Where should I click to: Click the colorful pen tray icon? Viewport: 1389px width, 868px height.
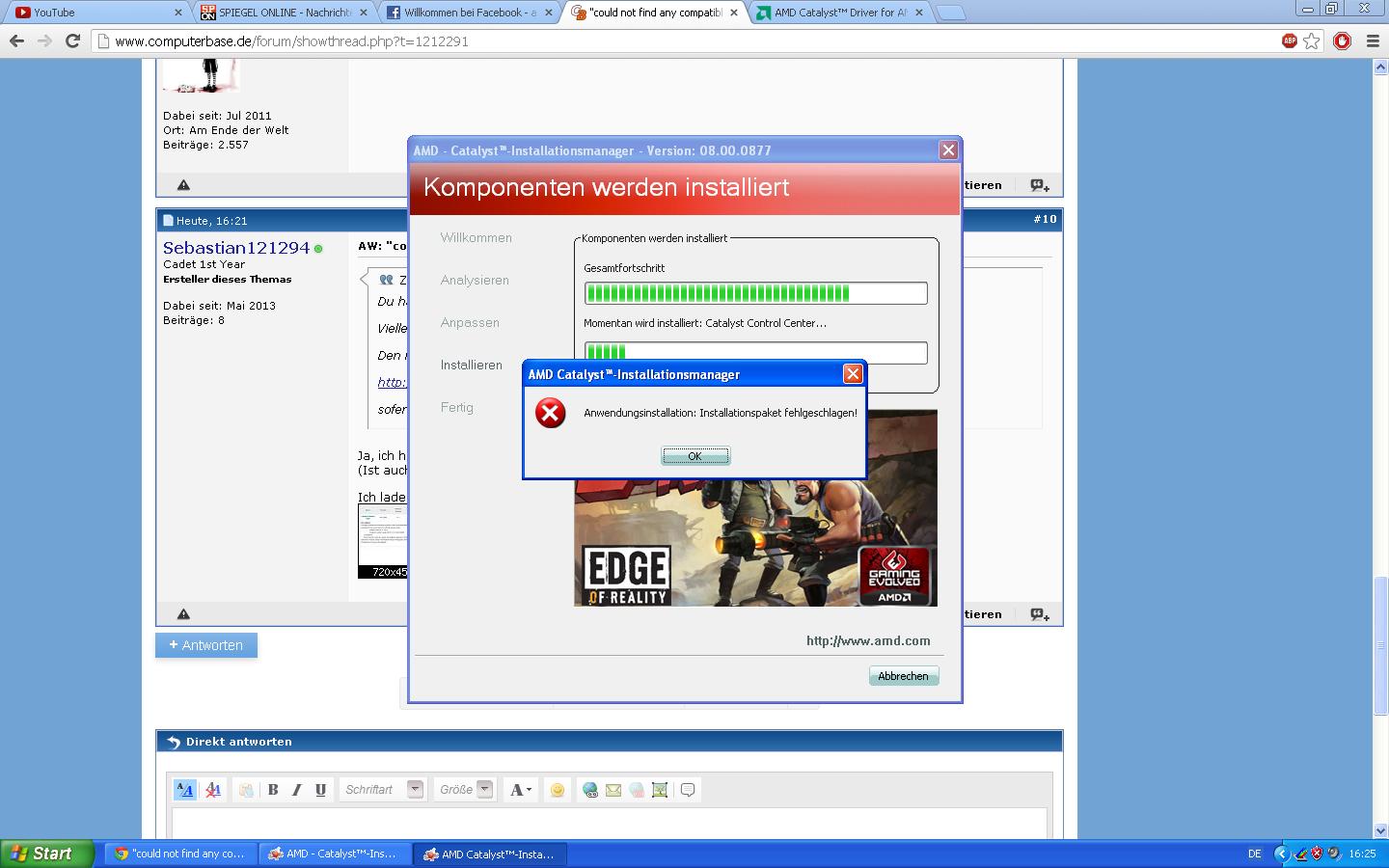pyautogui.click(x=1300, y=854)
